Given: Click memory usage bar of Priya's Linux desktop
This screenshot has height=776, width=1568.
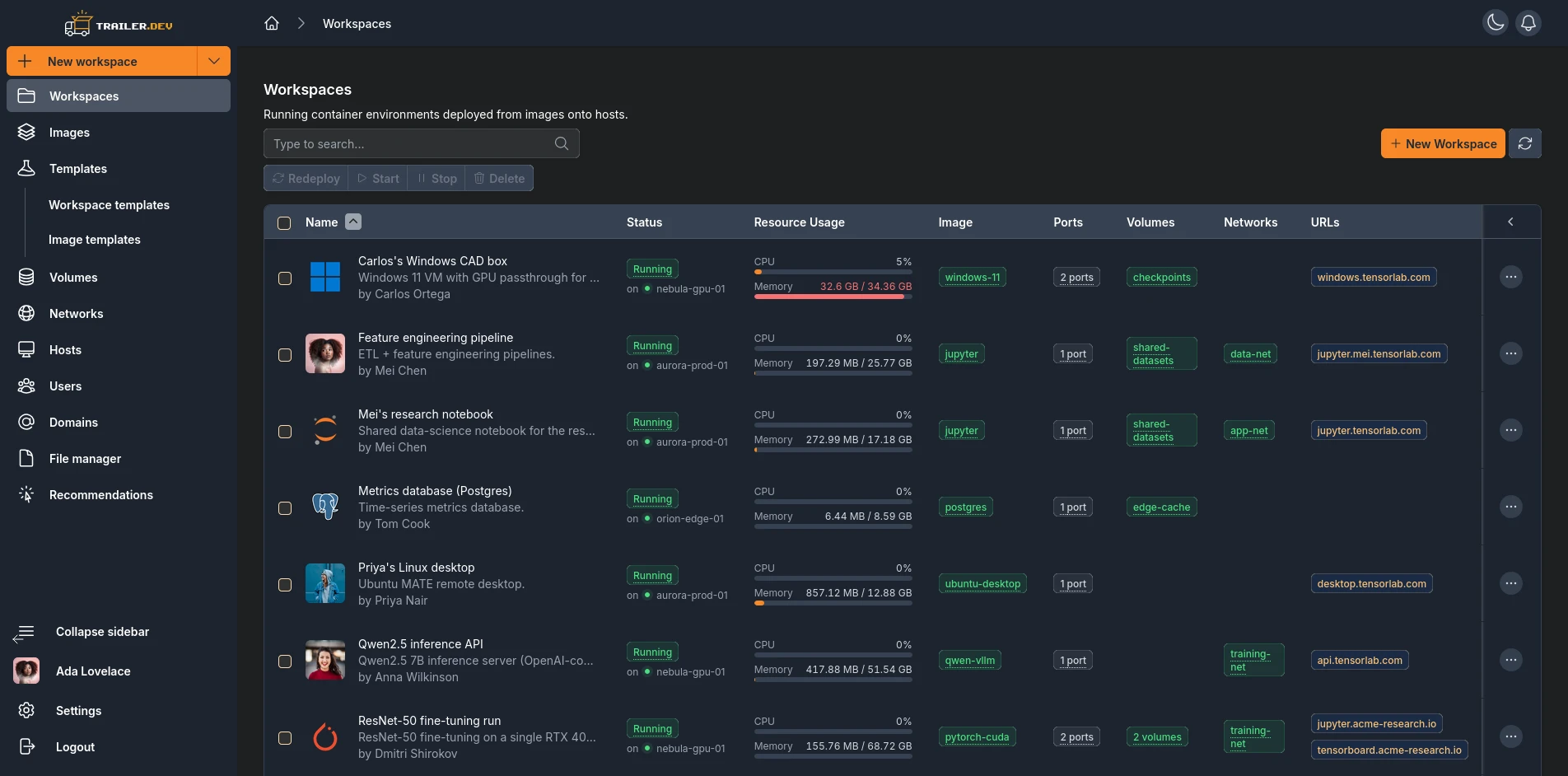Looking at the screenshot, I should [833, 603].
